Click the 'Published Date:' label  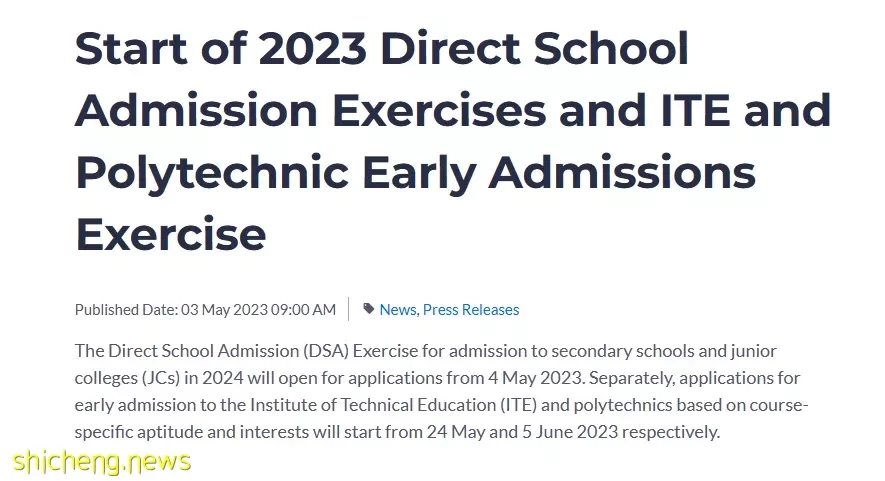click(126, 309)
